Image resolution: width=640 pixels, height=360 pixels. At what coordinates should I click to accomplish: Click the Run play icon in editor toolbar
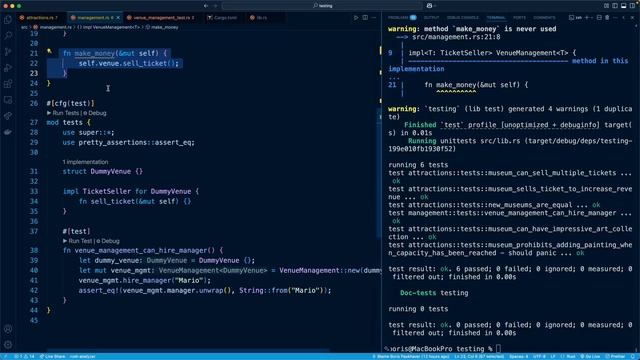pos(356,18)
